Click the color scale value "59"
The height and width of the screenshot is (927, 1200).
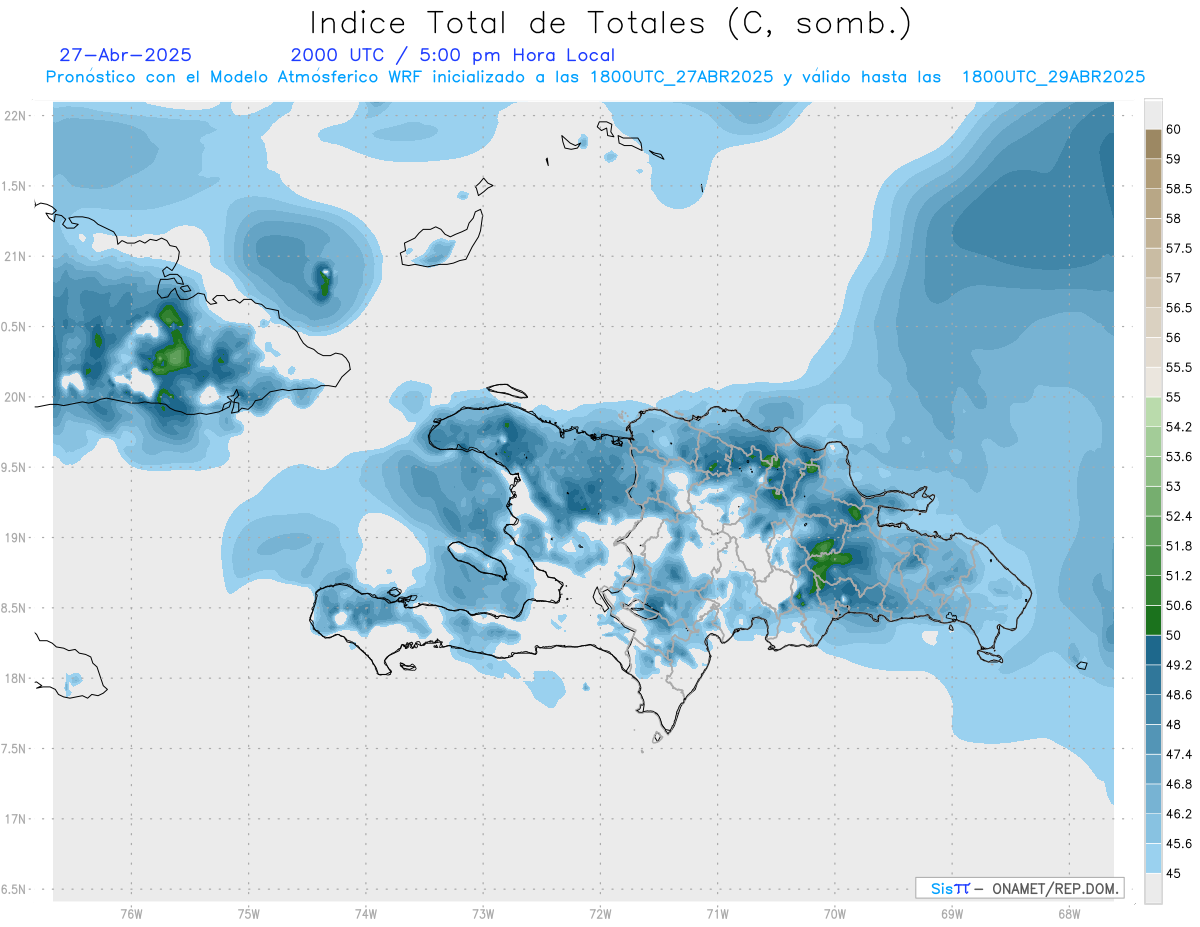(x=1174, y=159)
